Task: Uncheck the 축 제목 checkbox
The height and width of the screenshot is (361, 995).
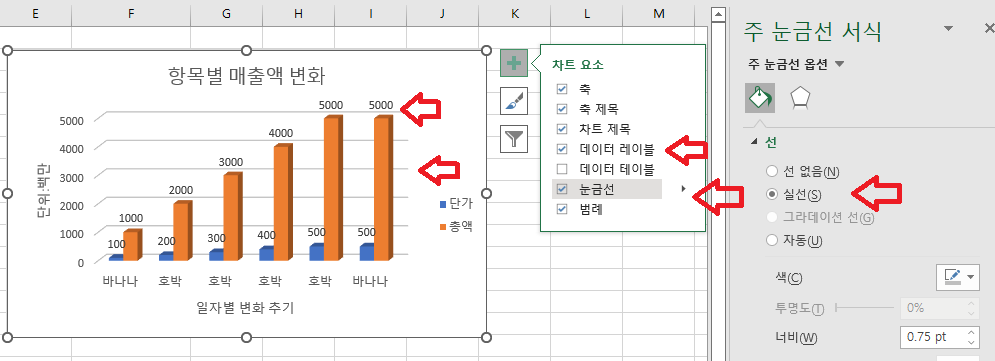Action: pyautogui.click(x=562, y=108)
